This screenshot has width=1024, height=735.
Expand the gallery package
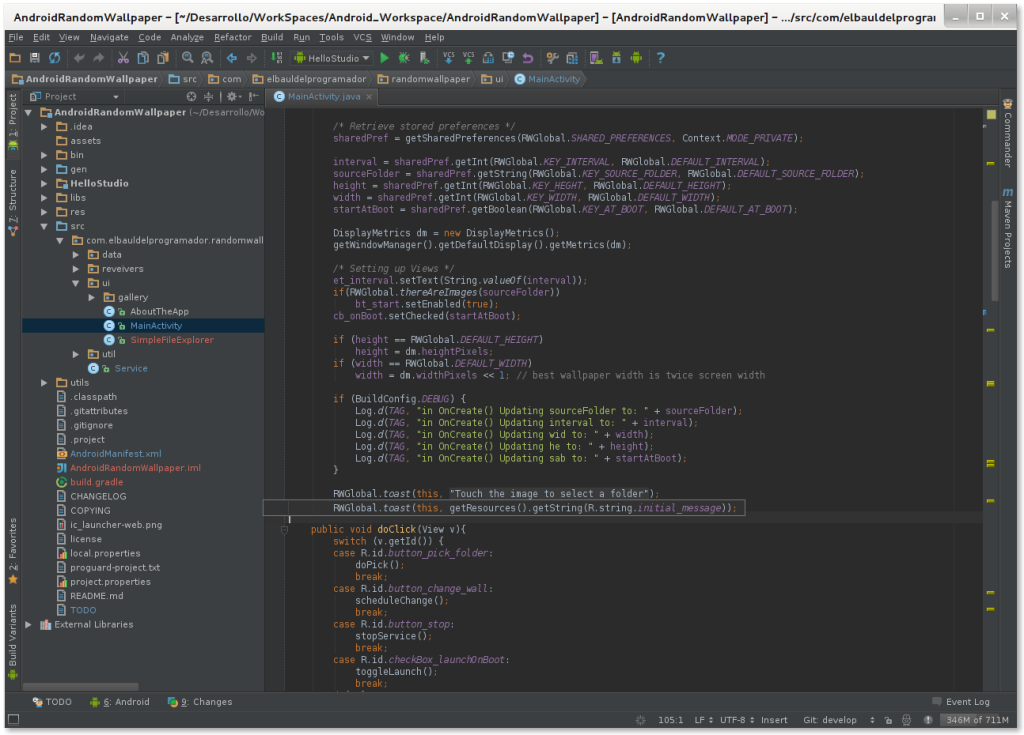[92, 297]
